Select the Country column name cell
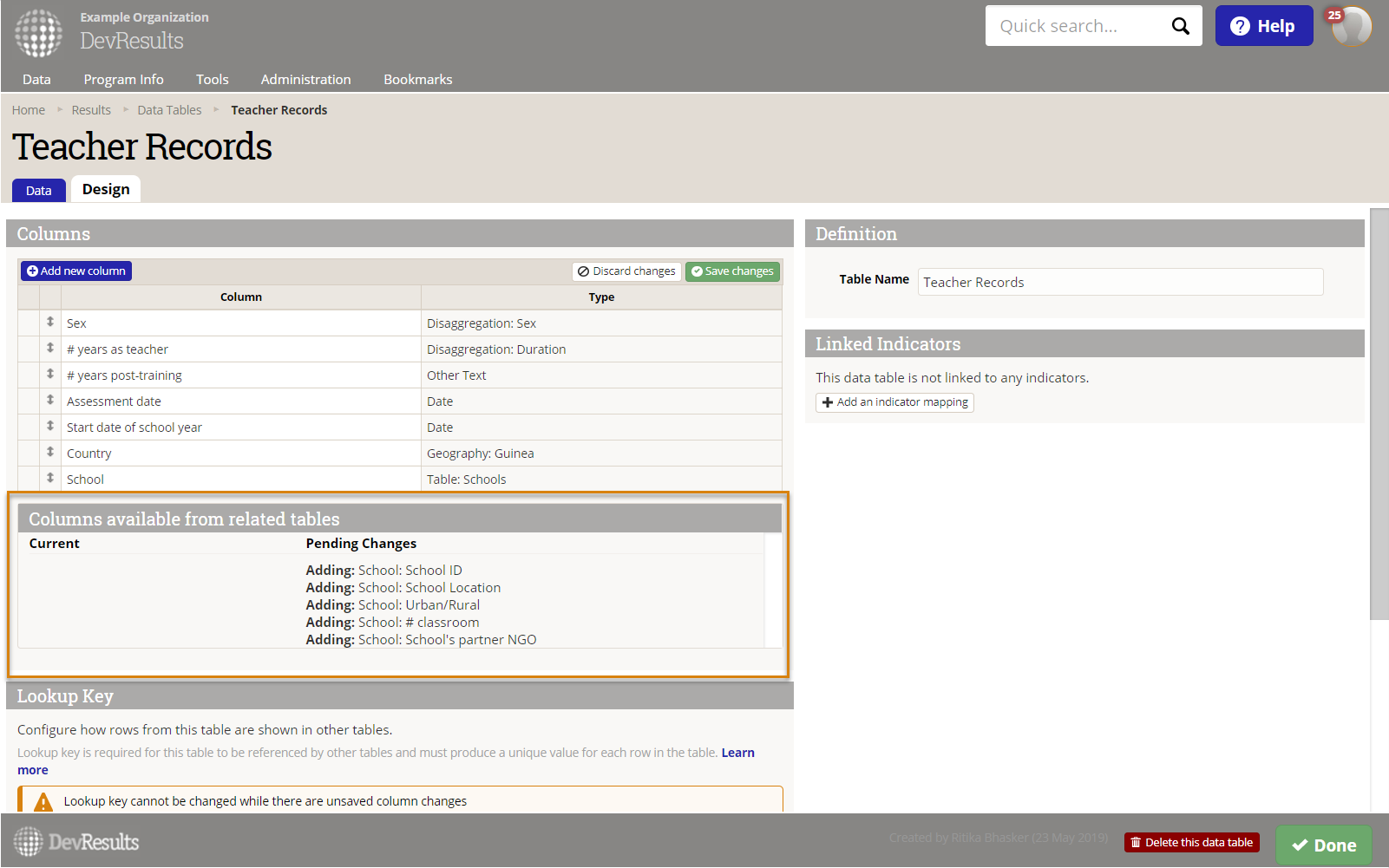This screenshot has height=868, width=1389. tap(241, 454)
